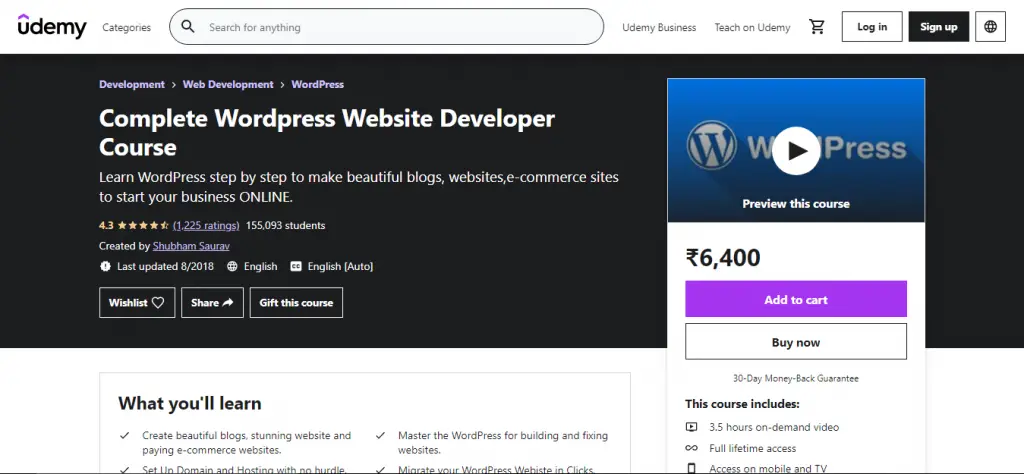Open instructor Shubham Saurav's profile link

187,246
